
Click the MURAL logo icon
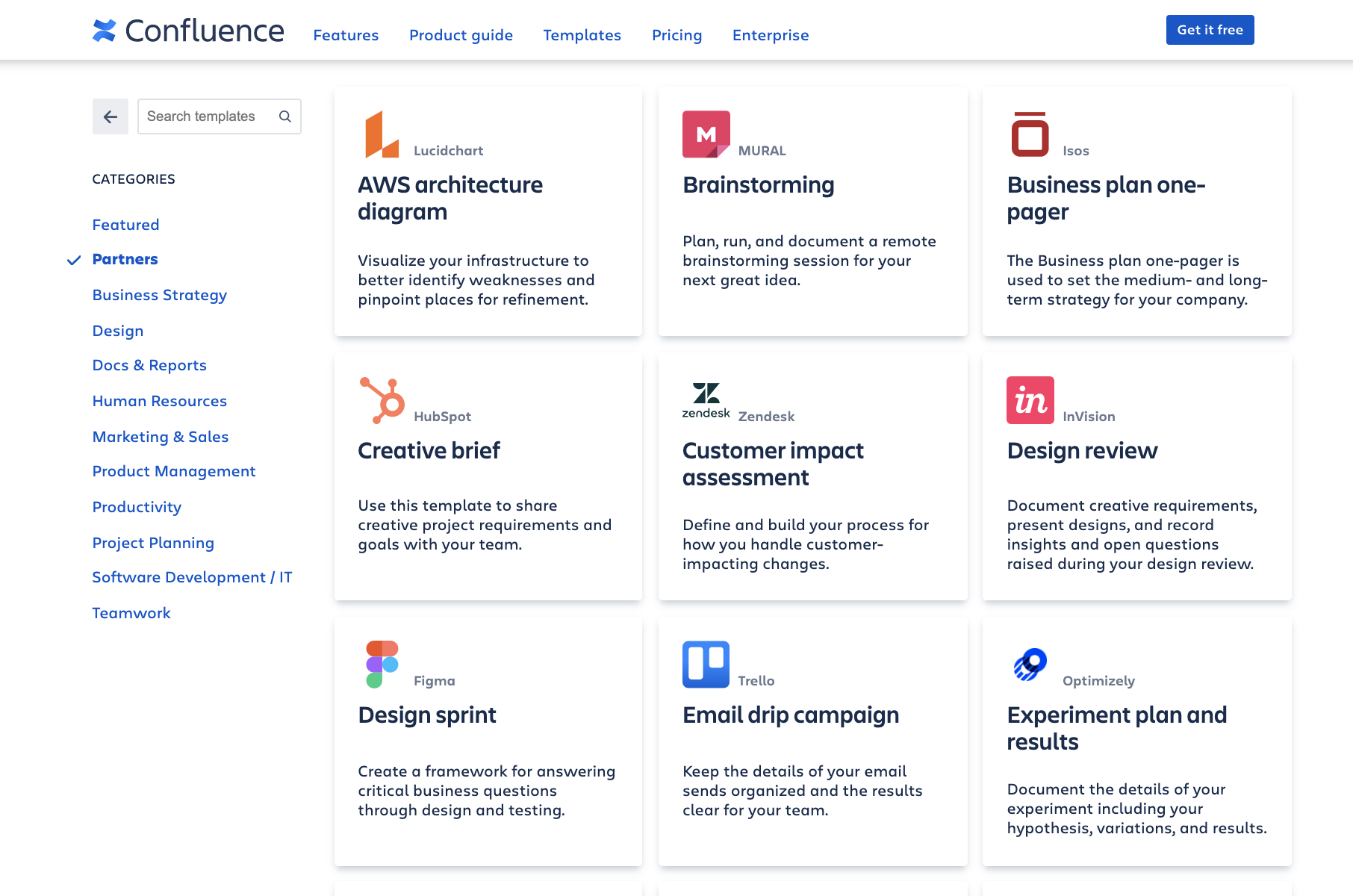706,134
